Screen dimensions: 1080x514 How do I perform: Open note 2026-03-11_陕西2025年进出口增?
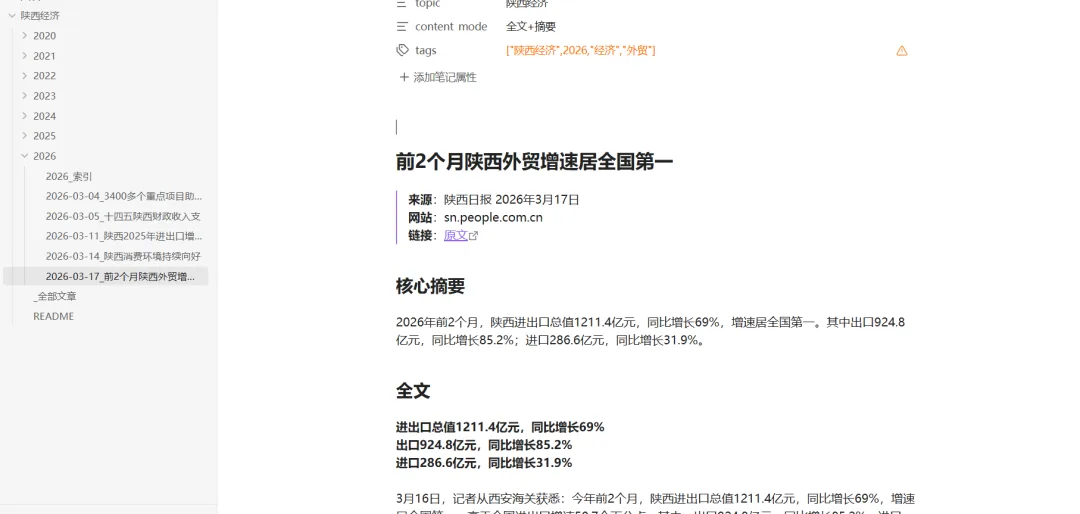coord(124,236)
